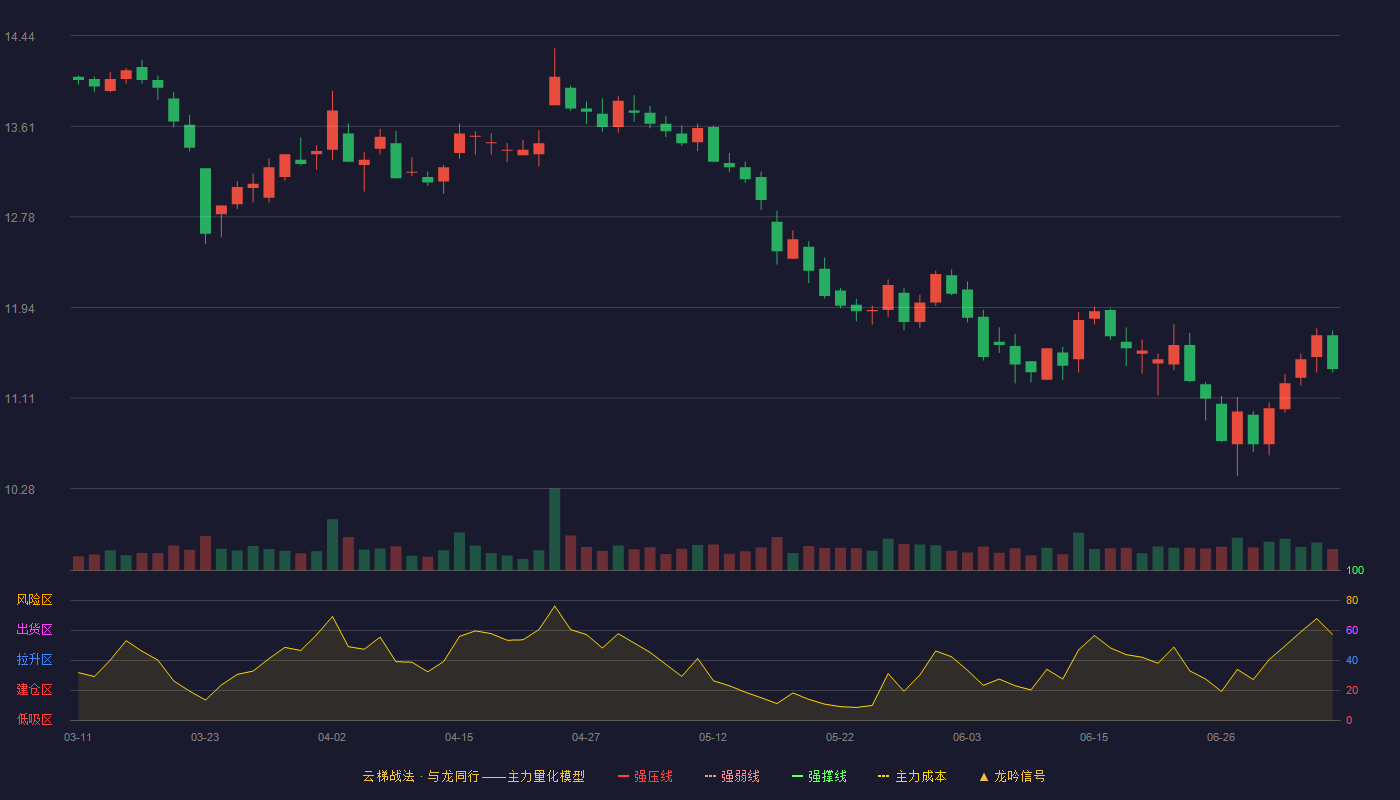The image size is (1400, 800).
Task: Select the tall green candlestick above 03-23
Action: point(205,201)
